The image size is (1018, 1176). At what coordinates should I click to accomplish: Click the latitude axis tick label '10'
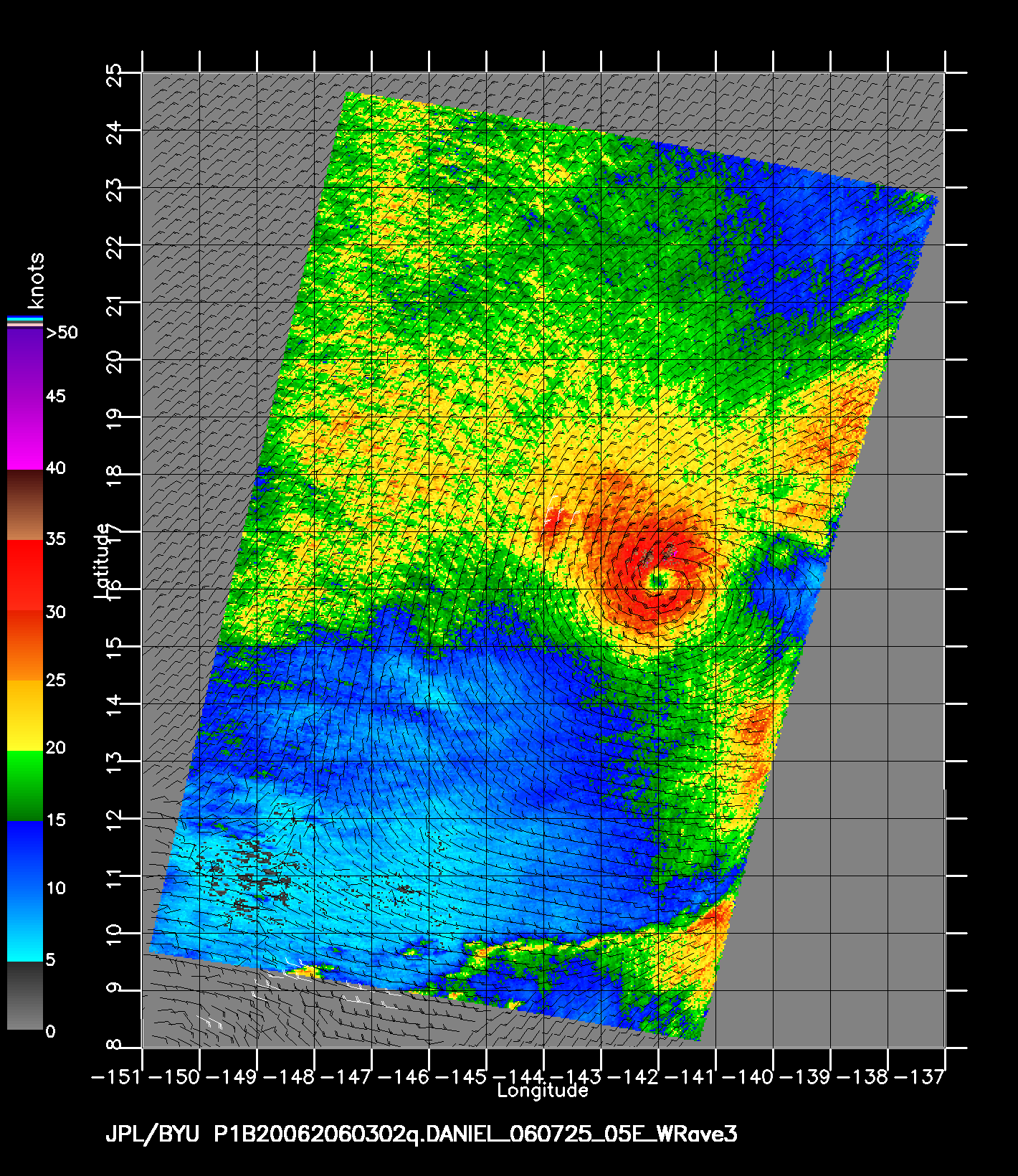(113, 936)
